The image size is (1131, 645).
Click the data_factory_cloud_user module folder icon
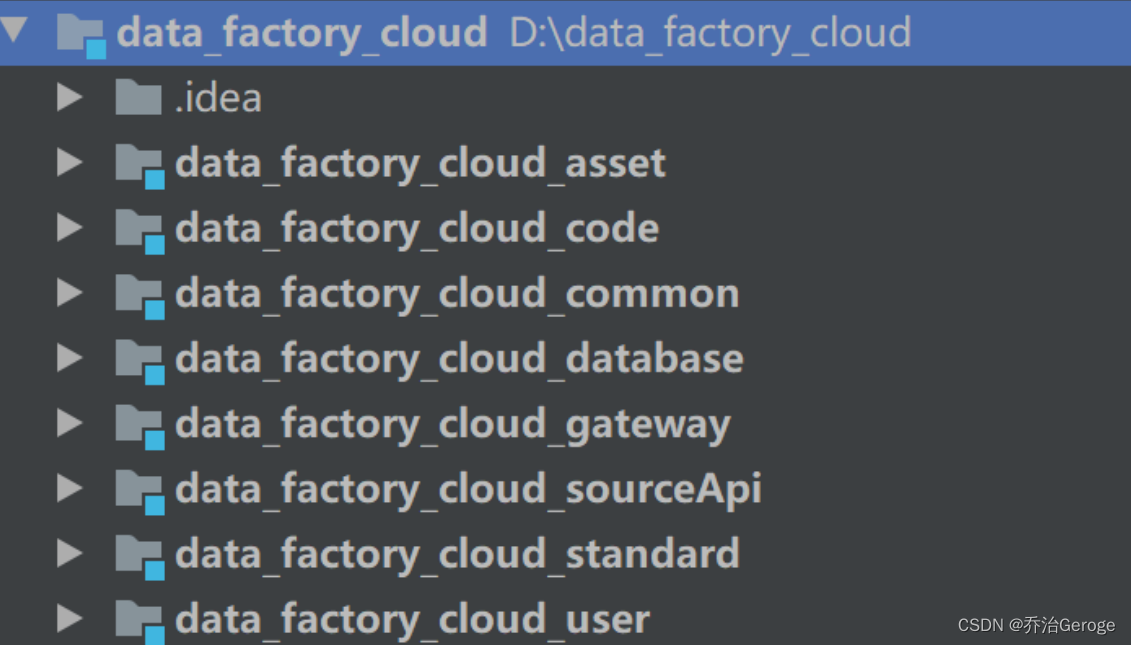tap(141, 618)
